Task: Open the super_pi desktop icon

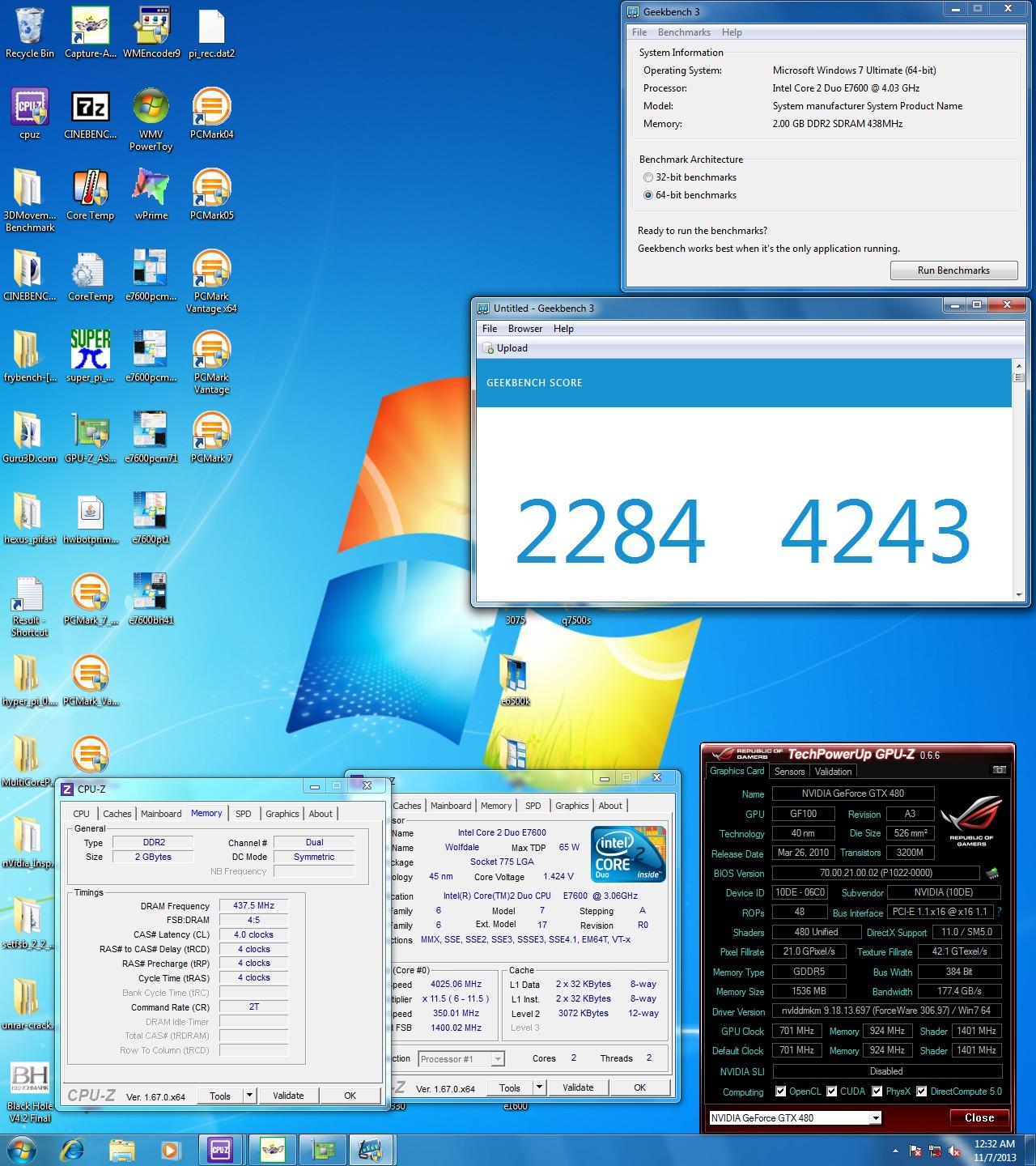Action: pos(90,356)
